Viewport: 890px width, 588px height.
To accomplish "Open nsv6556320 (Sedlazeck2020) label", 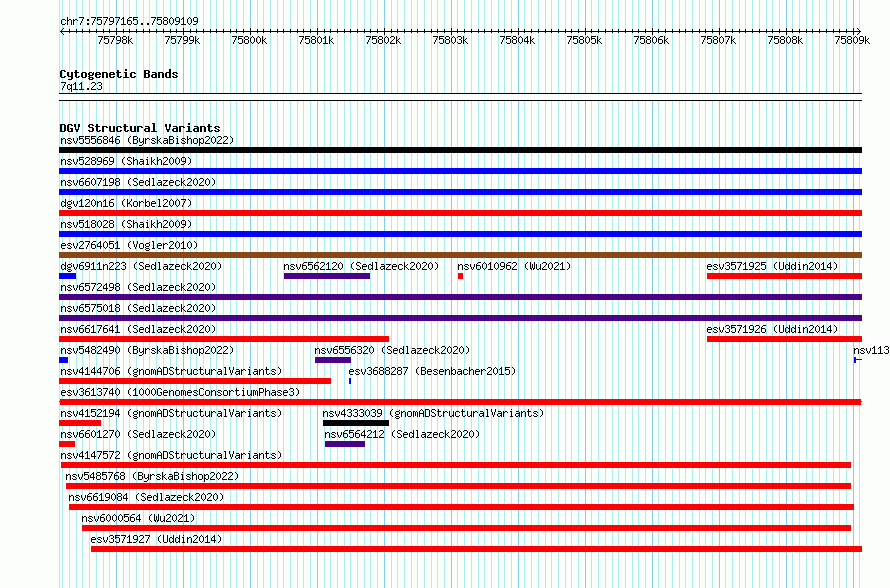I will pyautogui.click(x=392, y=350).
